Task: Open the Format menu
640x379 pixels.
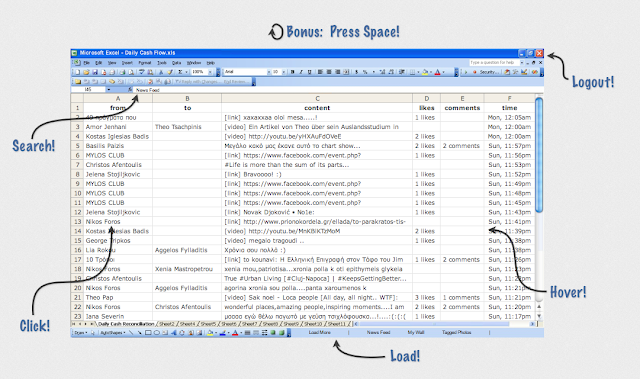Action: coord(144,63)
